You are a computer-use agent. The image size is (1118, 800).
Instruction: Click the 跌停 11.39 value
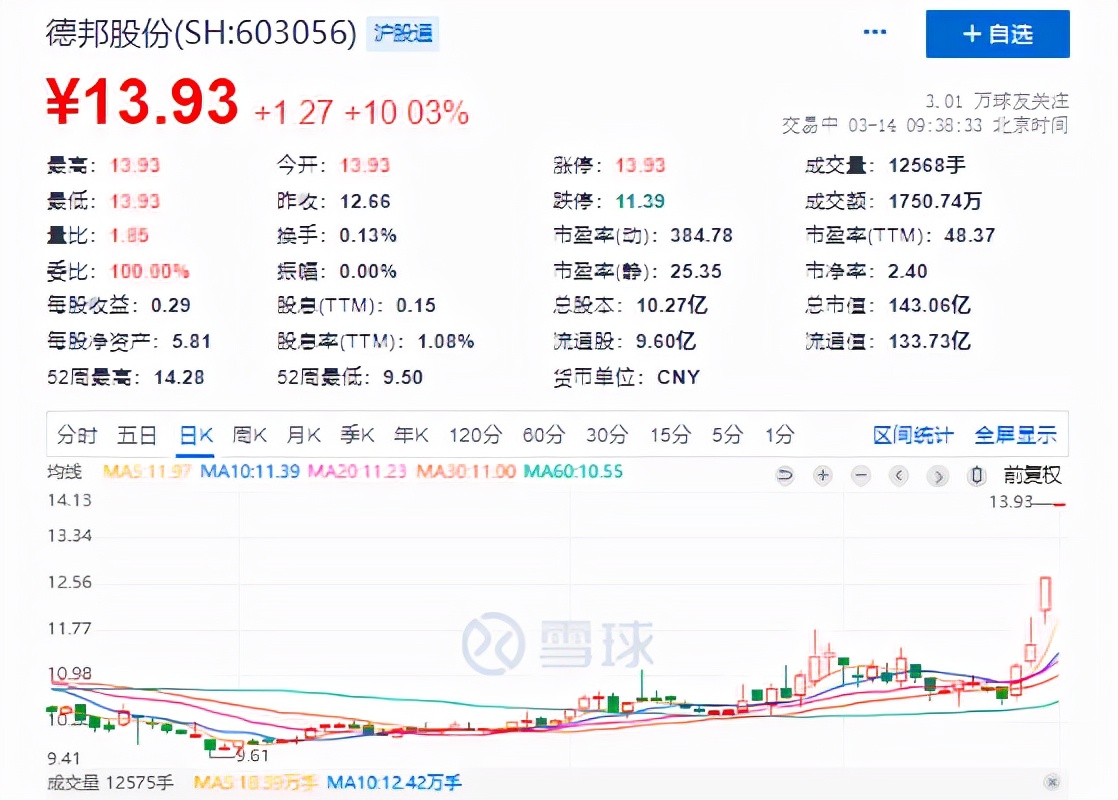(640, 201)
